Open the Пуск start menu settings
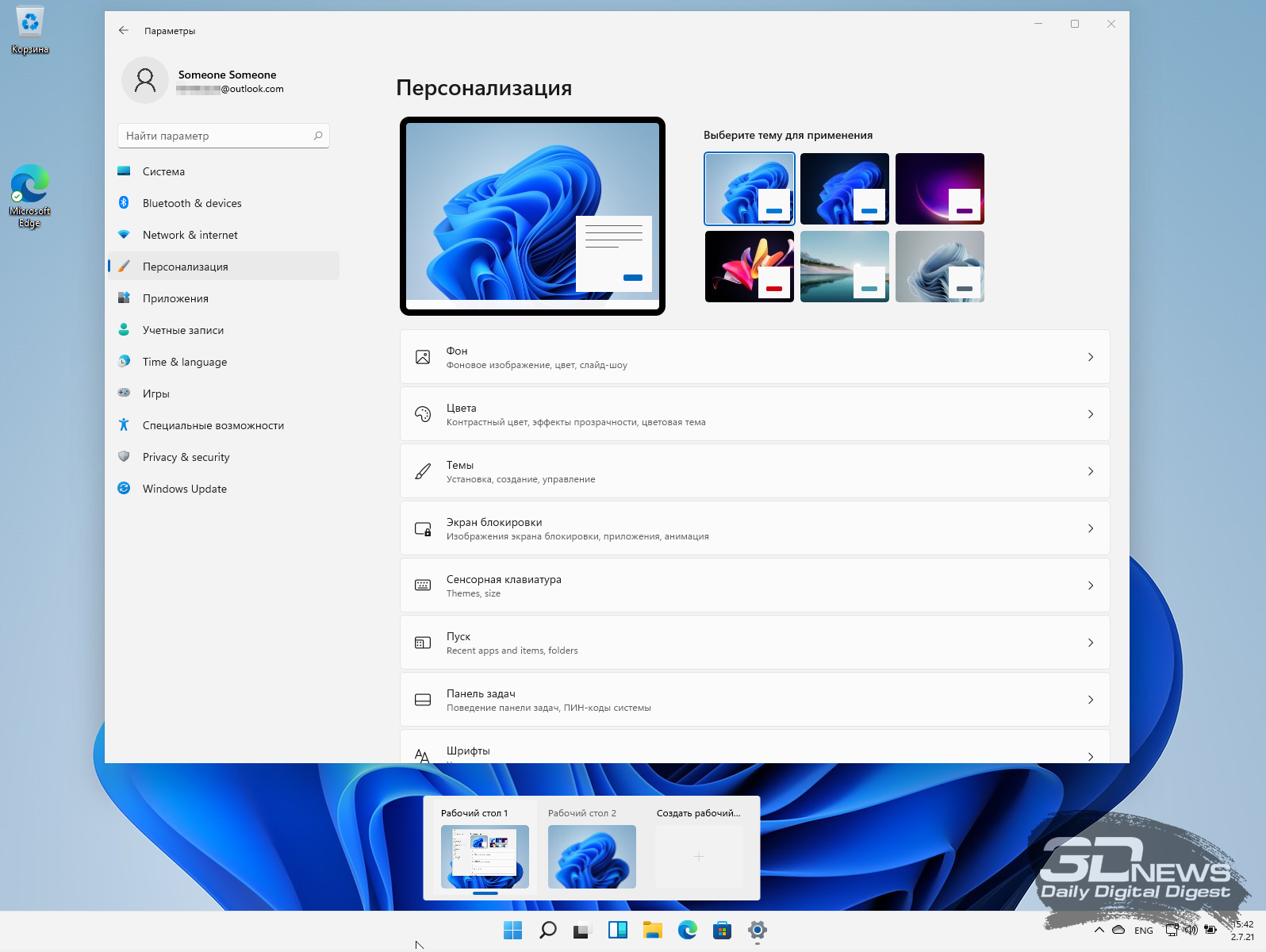This screenshot has width=1266, height=952. pyautogui.click(x=754, y=643)
